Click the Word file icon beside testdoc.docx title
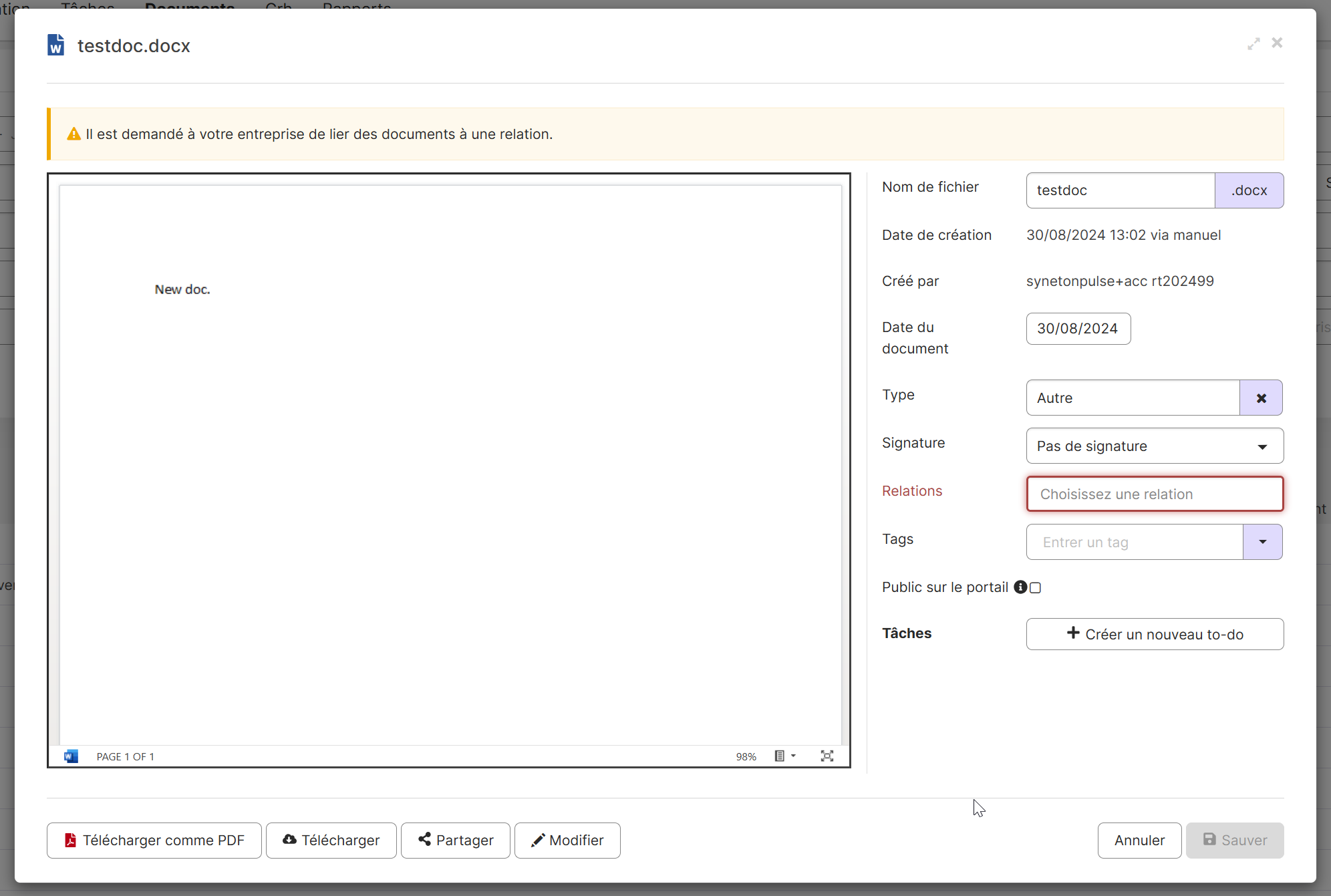 [56, 45]
